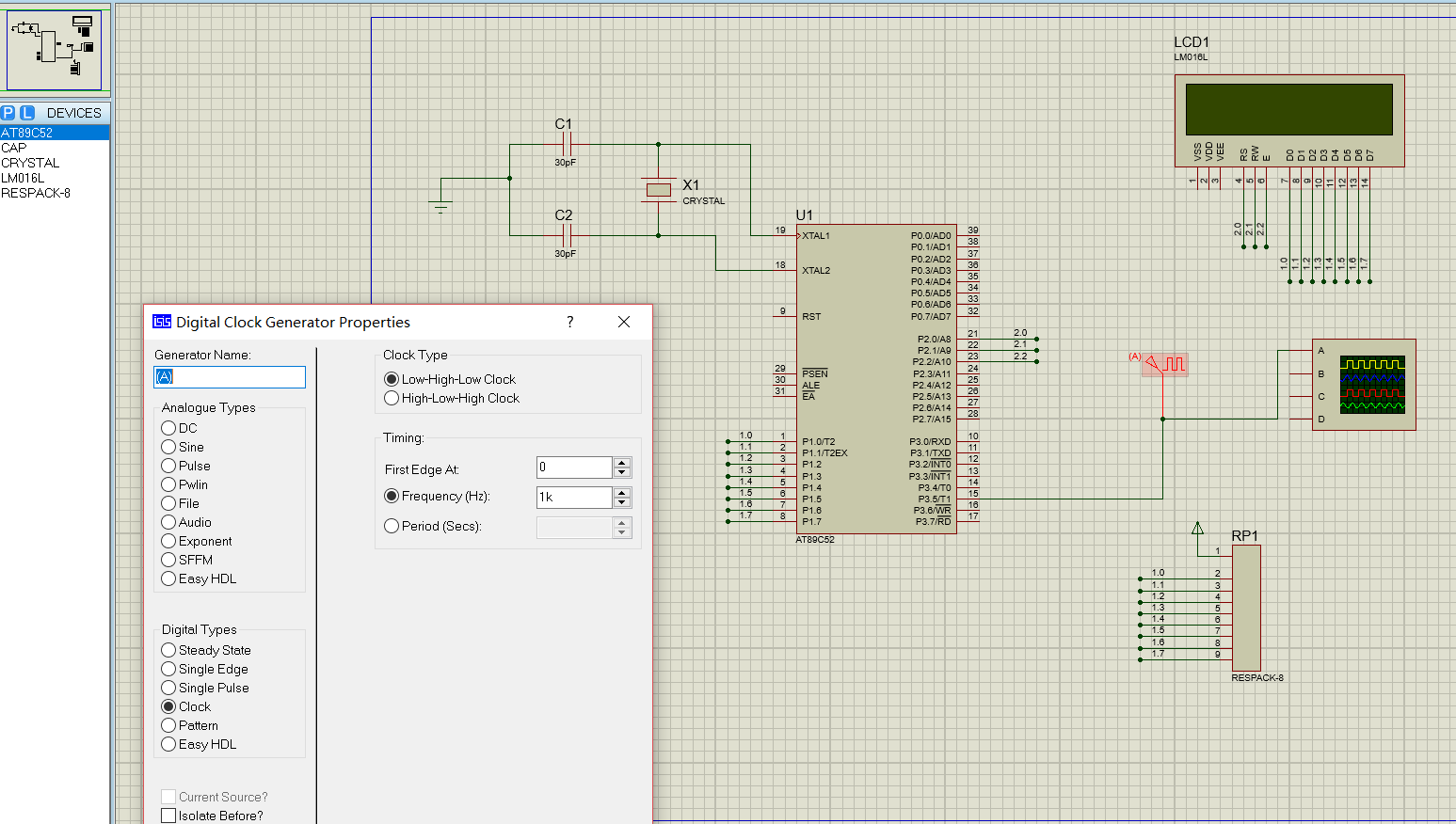This screenshot has height=824, width=1456.
Task: Select CRYSTAL in devices list
Action: (x=55, y=163)
